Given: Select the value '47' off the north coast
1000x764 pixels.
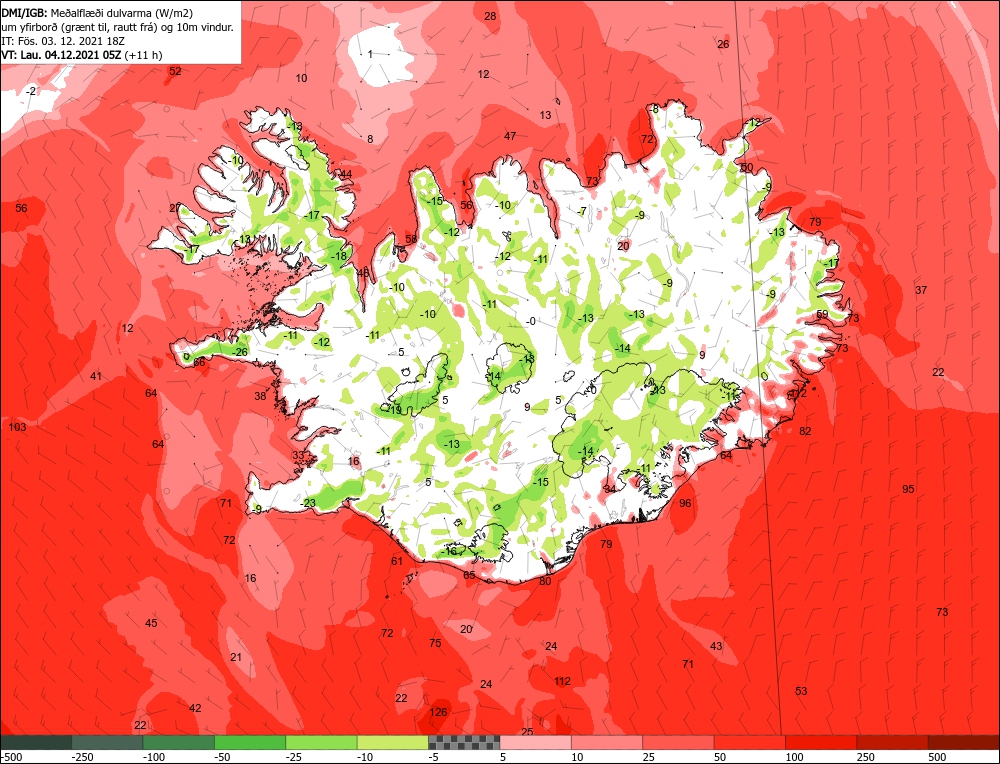Looking at the screenshot, I should [x=510, y=136].
